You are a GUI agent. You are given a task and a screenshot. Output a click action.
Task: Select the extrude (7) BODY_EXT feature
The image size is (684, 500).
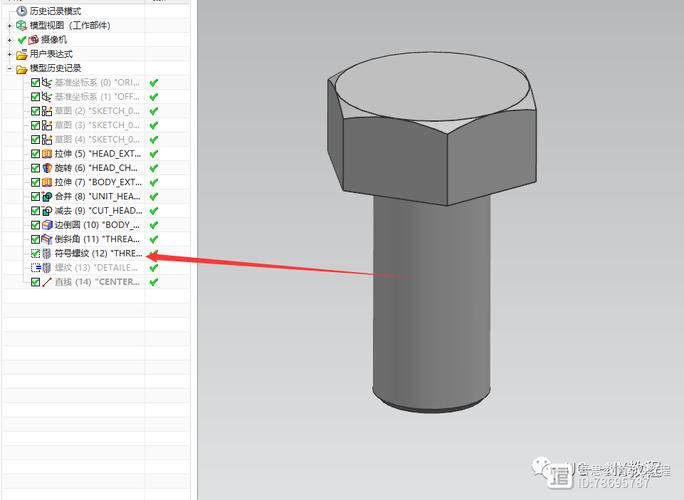pos(98,182)
